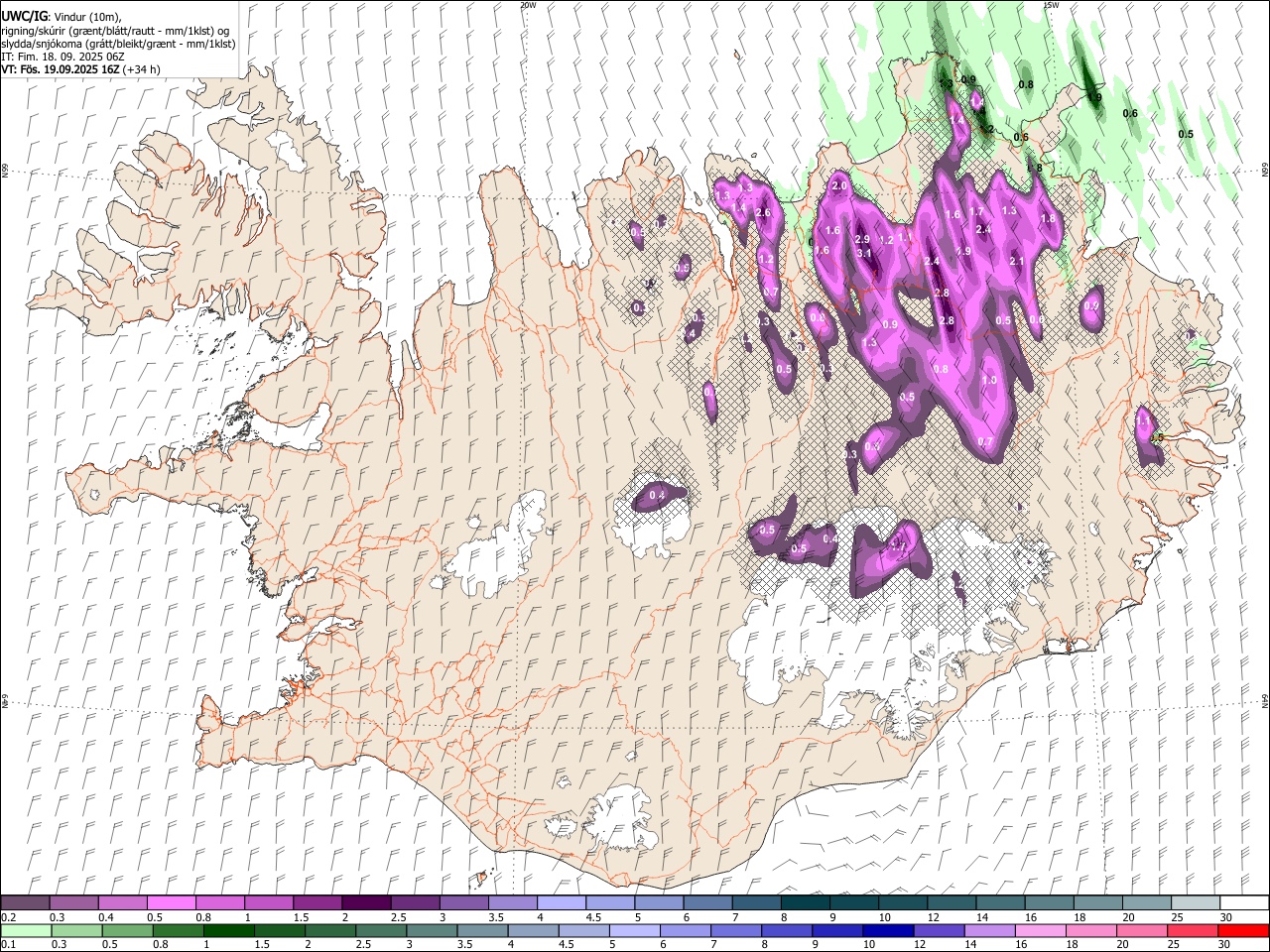This screenshot has height=952, width=1270.
Task: Click the VT: Fös. 19.09.2025 16Z valid time
Action: pyautogui.click(x=60, y=70)
